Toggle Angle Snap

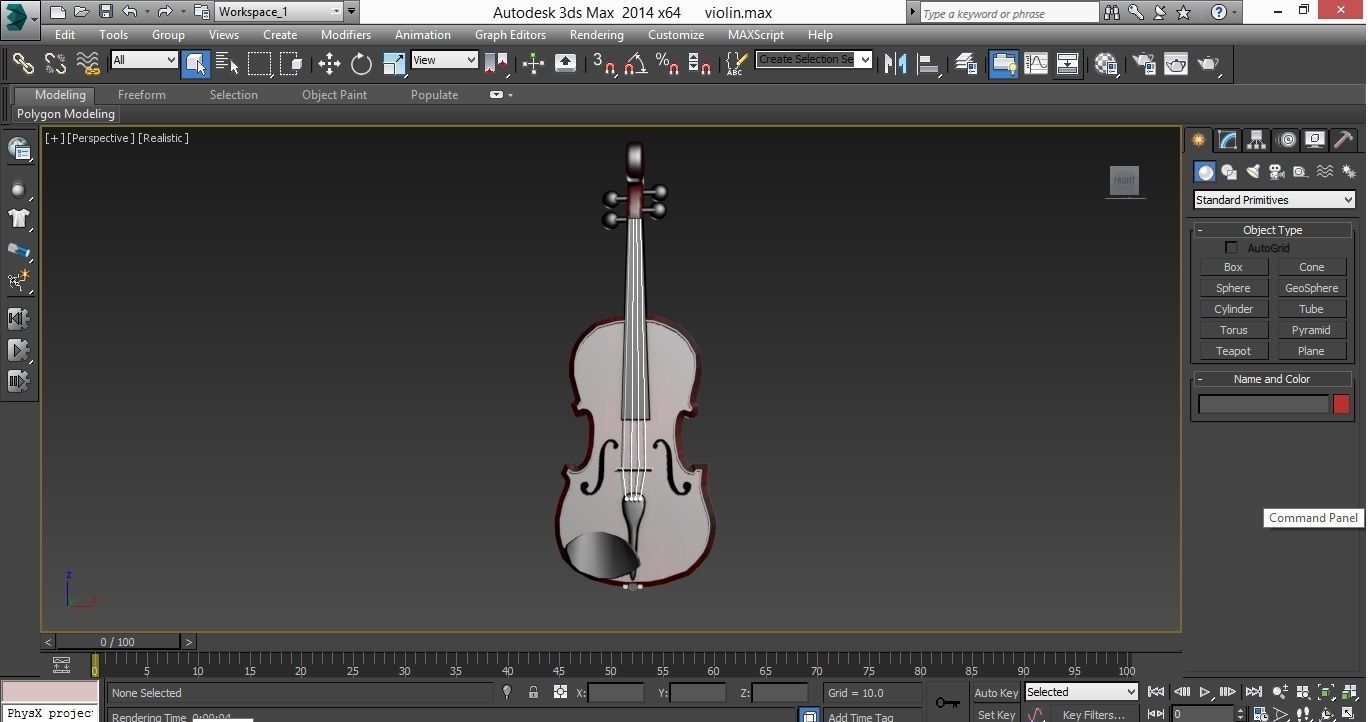(635, 64)
